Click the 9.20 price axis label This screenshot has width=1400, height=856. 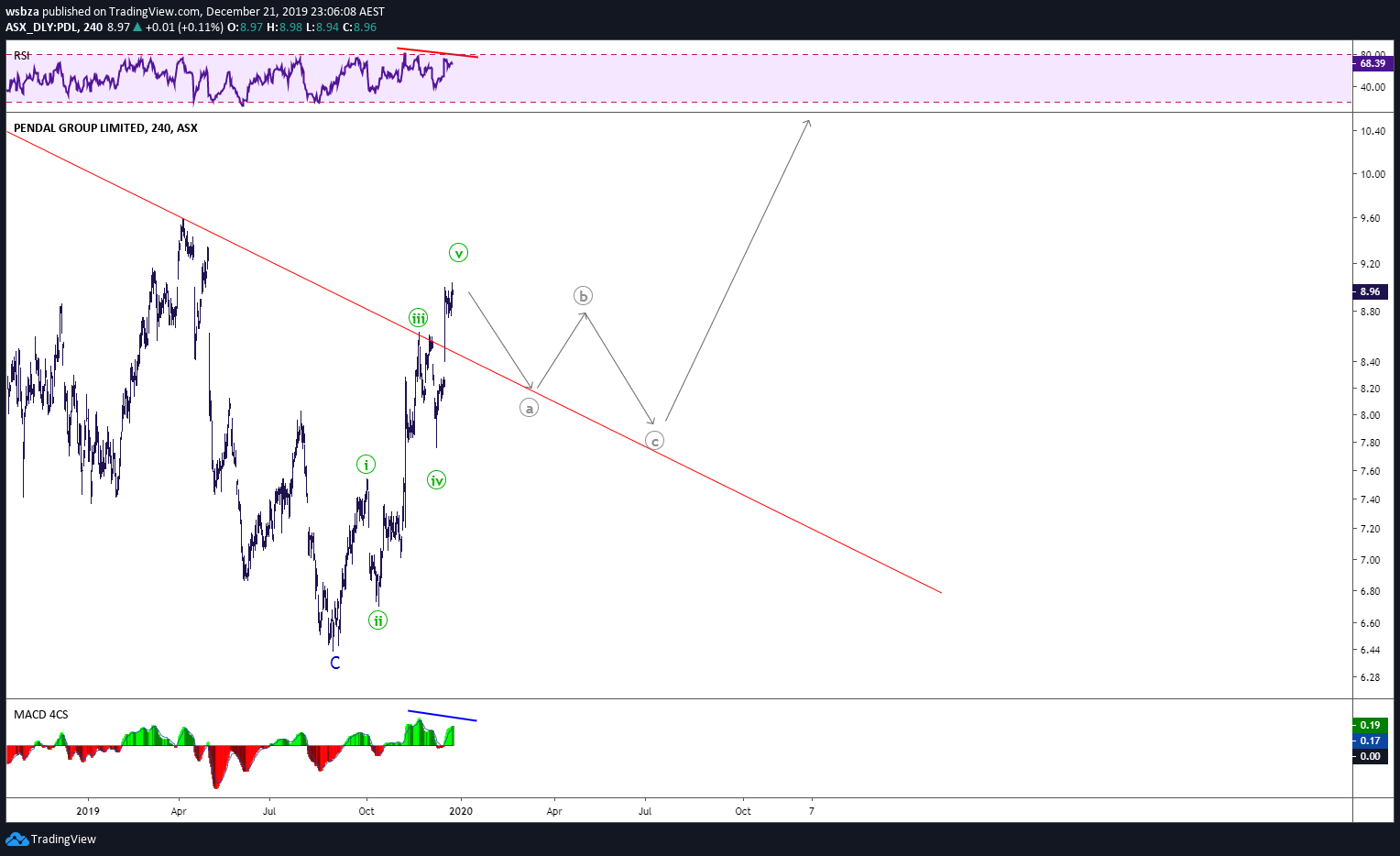pos(1371,264)
